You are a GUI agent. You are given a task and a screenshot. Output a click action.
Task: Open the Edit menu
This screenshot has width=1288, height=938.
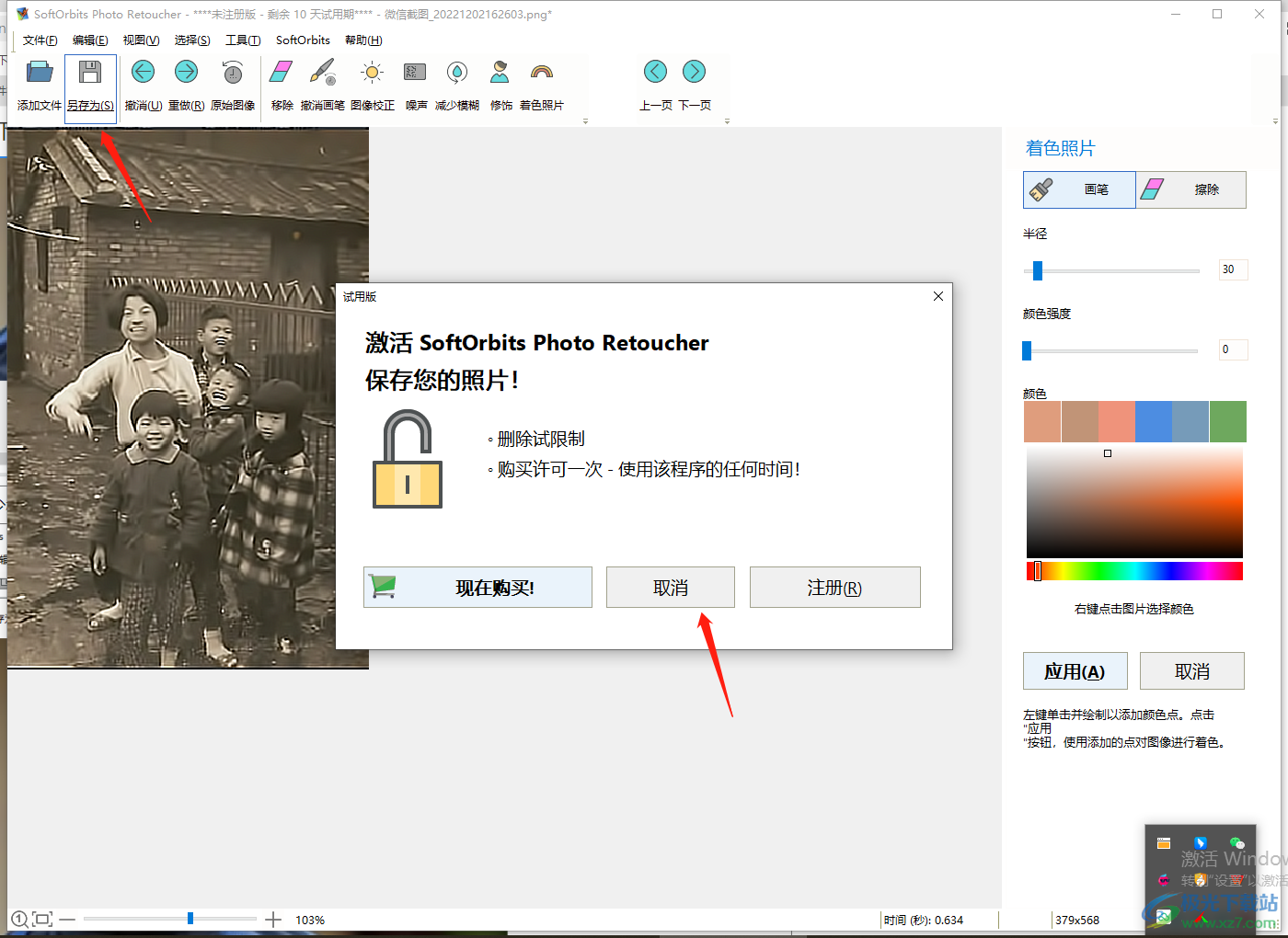click(90, 40)
